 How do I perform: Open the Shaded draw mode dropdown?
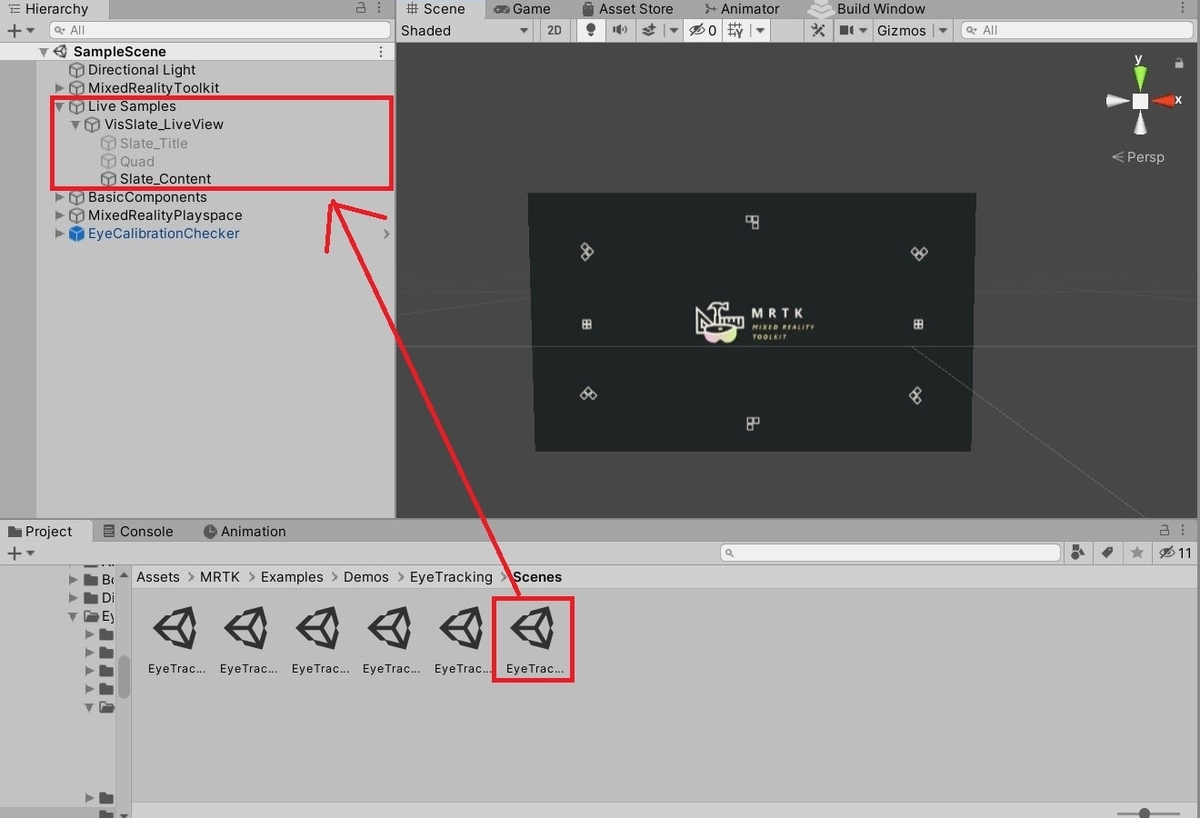pos(466,30)
